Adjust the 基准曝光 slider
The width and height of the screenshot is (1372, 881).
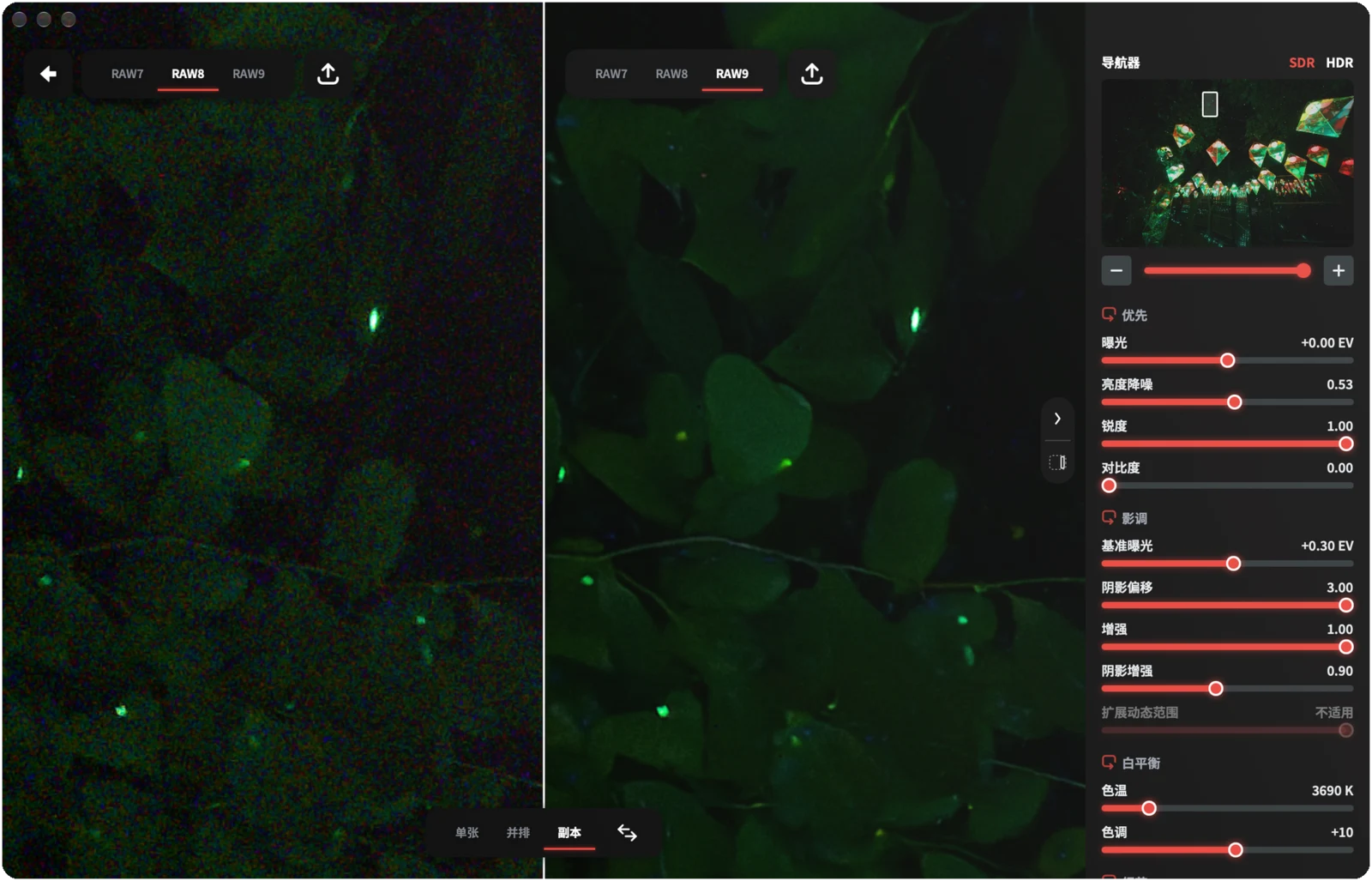1227,564
